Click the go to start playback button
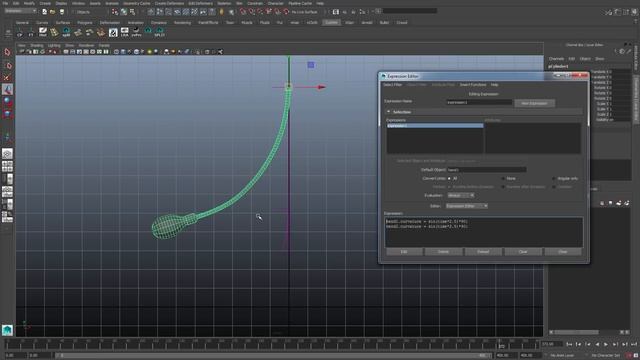 pos(569,344)
